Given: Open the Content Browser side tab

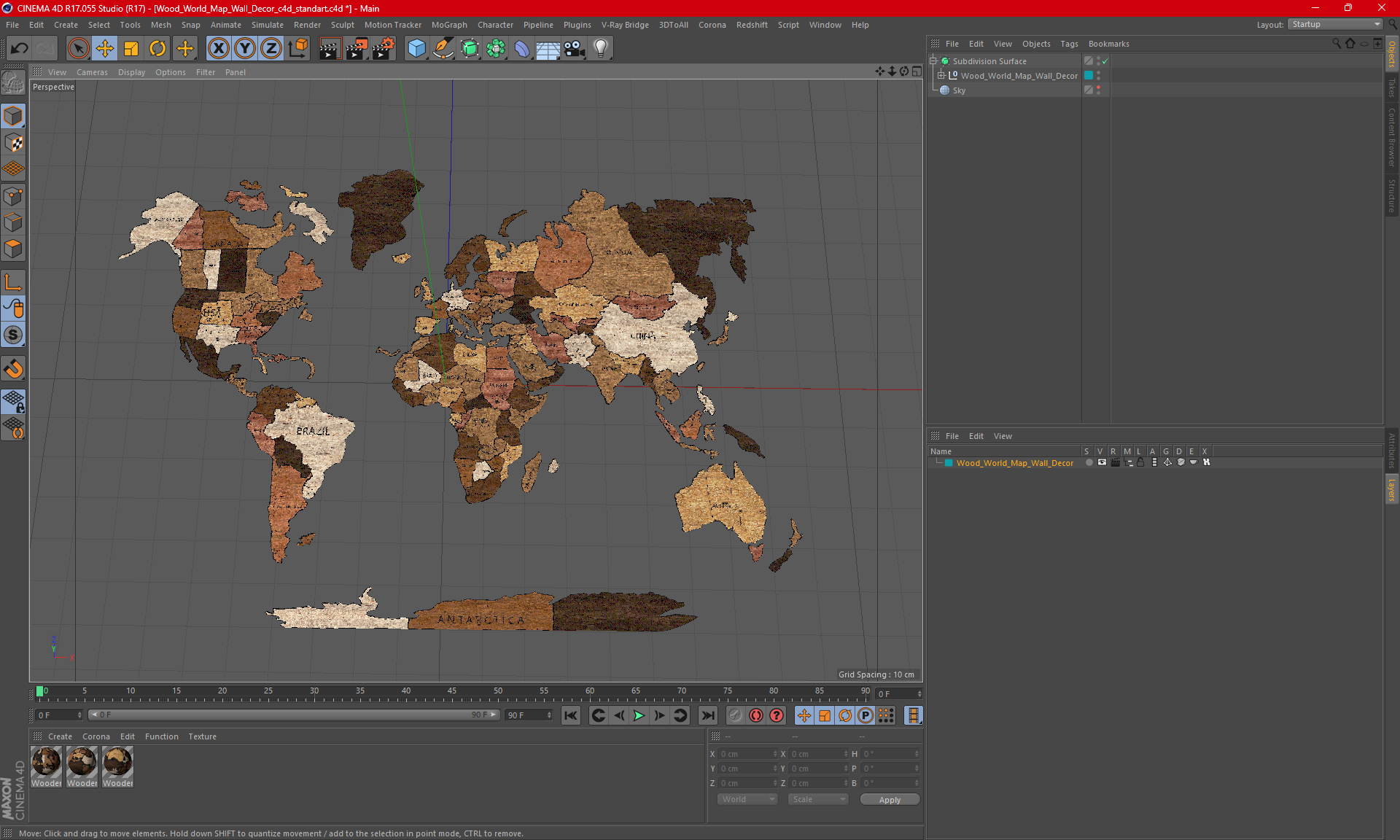Looking at the screenshot, I should tap(1391, 137).
